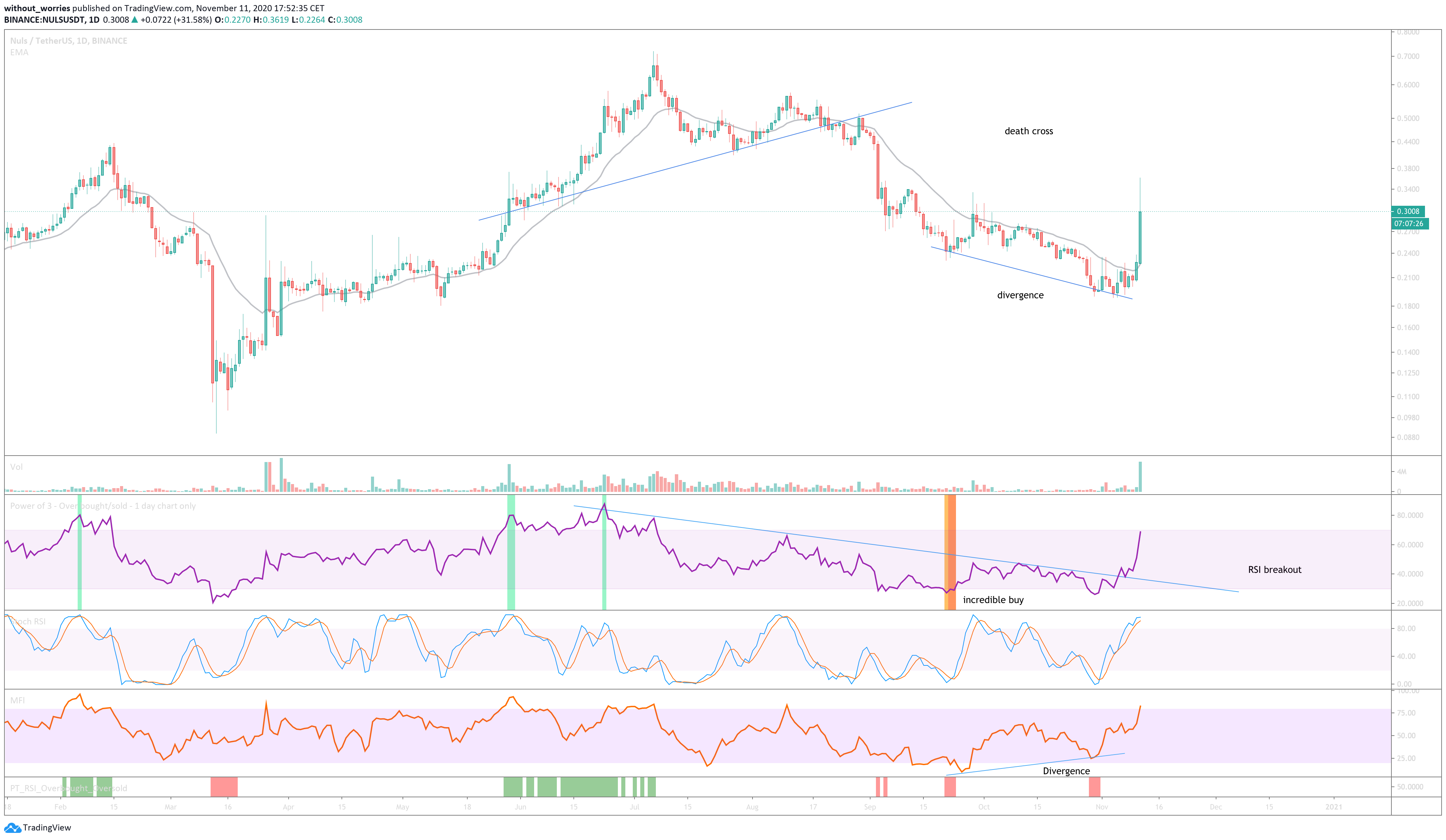Click the tall green volume bar at the far right

tap(1140, 477)
